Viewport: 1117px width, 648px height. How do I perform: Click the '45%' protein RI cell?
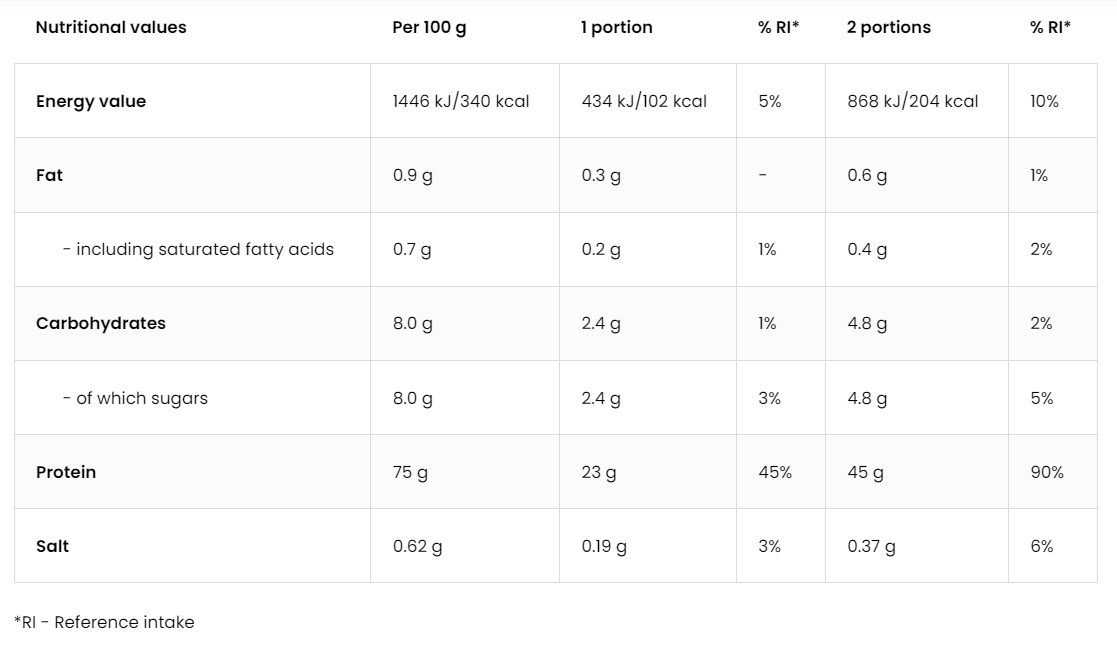pos(774,472)
